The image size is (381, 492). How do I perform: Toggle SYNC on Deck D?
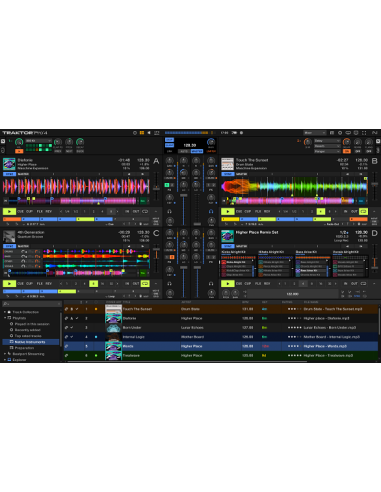228,246
